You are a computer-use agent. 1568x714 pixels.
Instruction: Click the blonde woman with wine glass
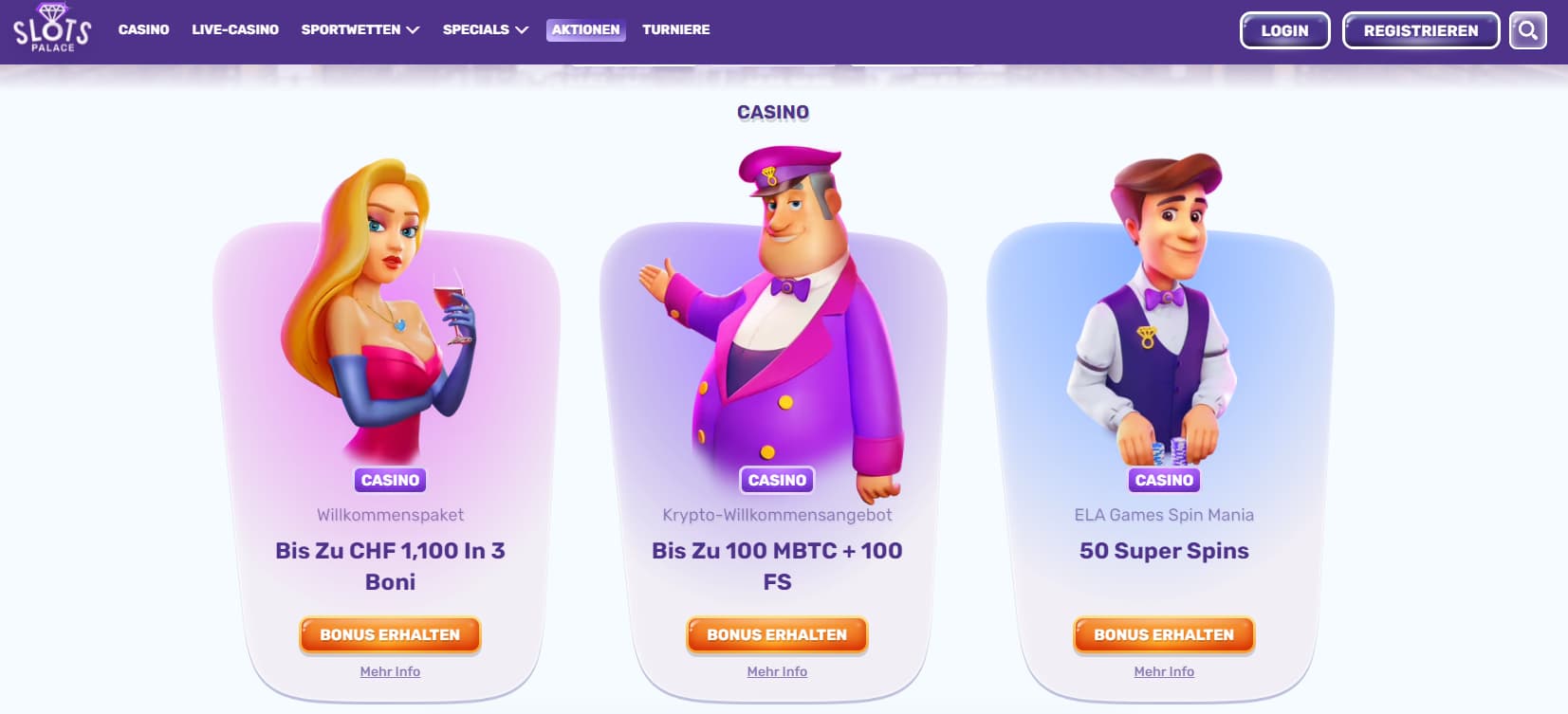tap(379, 313)
